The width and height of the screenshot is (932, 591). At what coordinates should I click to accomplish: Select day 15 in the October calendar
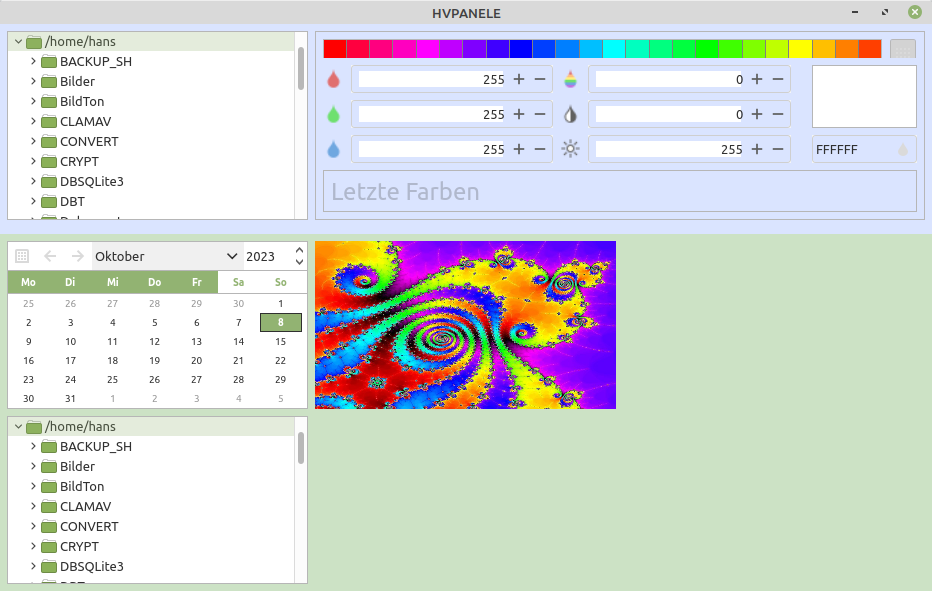(x=280, y=342)
